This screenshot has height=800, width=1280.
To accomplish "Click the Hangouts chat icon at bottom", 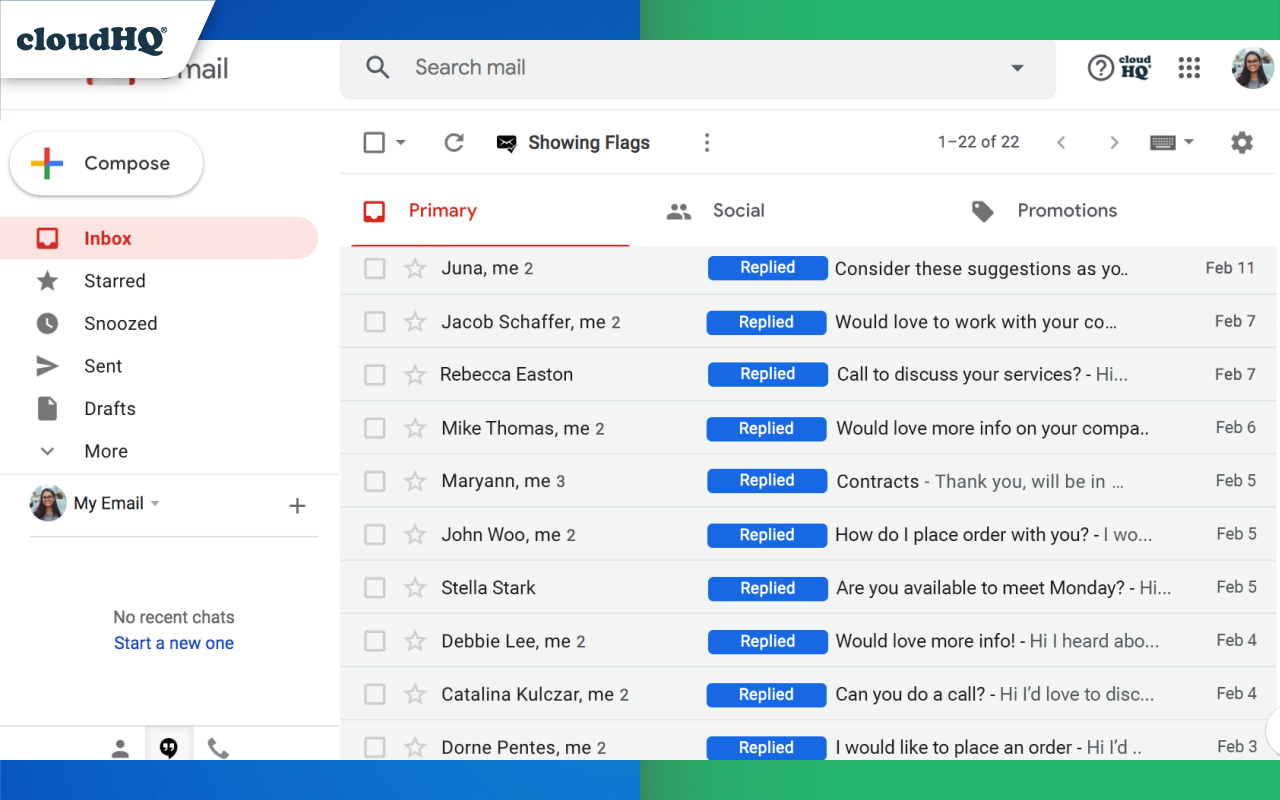I will 169,746.
